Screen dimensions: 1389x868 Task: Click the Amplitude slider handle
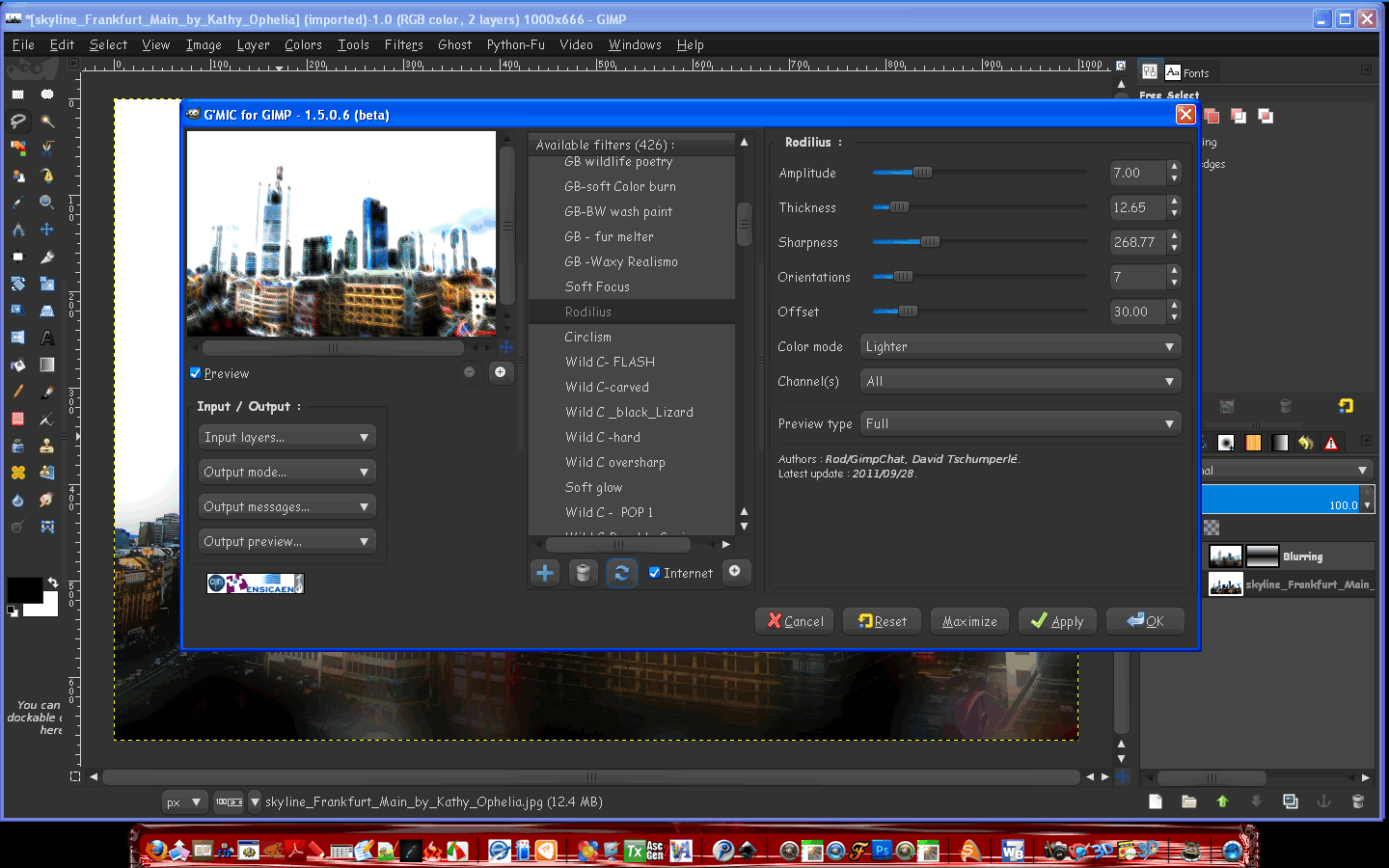(922, 173)
